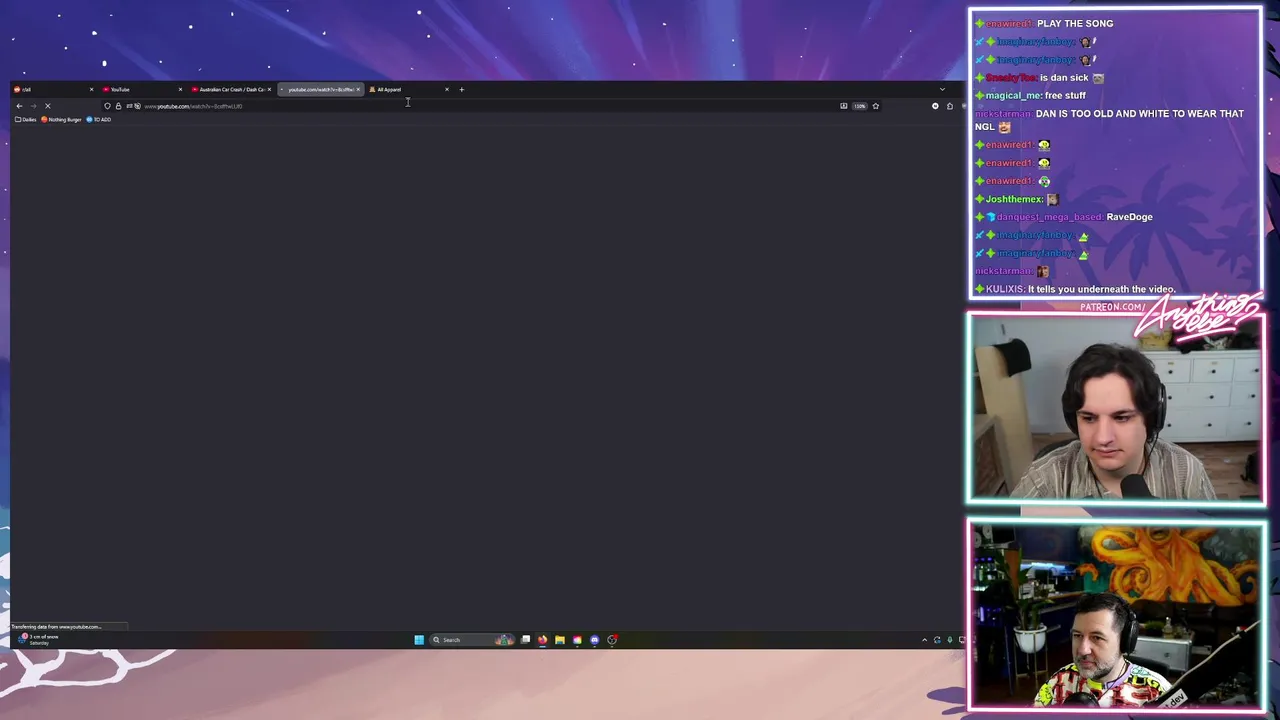The height and width of the screenshot is (720, 1280).
Task: View site security via the padlock icon
Action: tap(118, 106)
